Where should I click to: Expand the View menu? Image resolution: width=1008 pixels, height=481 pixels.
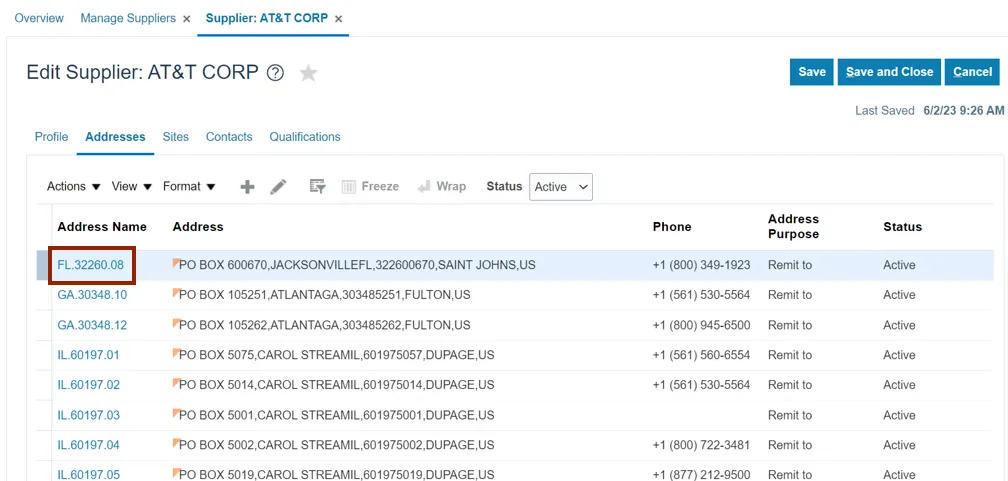[131, 187]
